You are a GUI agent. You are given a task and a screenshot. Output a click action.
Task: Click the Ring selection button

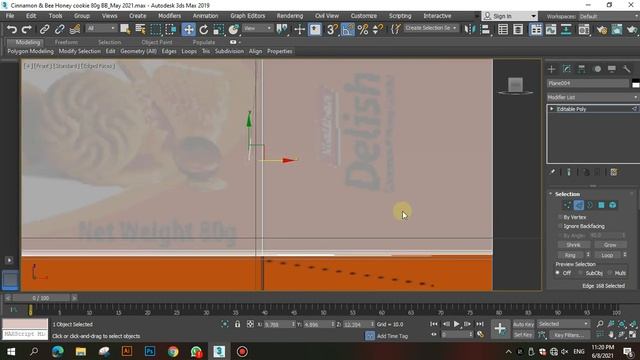(570, 255)
